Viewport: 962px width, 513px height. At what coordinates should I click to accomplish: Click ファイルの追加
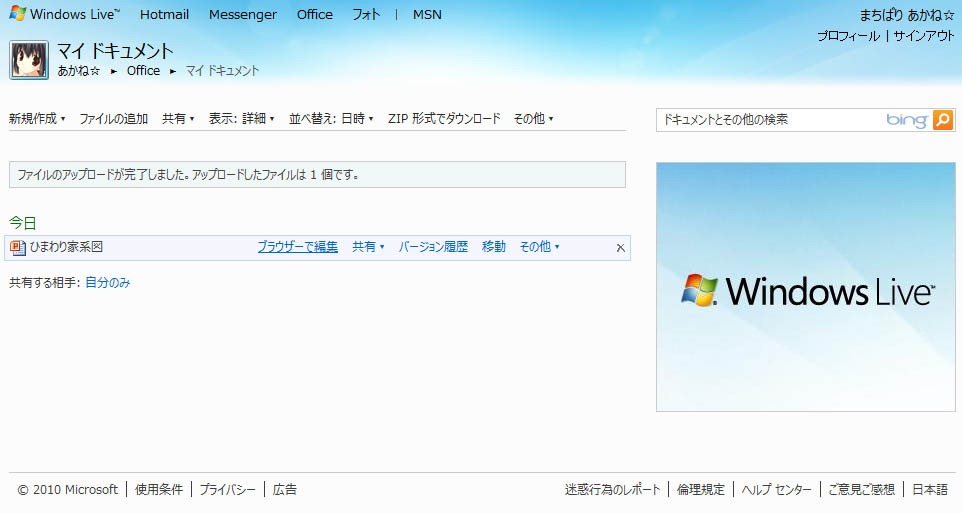(x=114, y=118)
